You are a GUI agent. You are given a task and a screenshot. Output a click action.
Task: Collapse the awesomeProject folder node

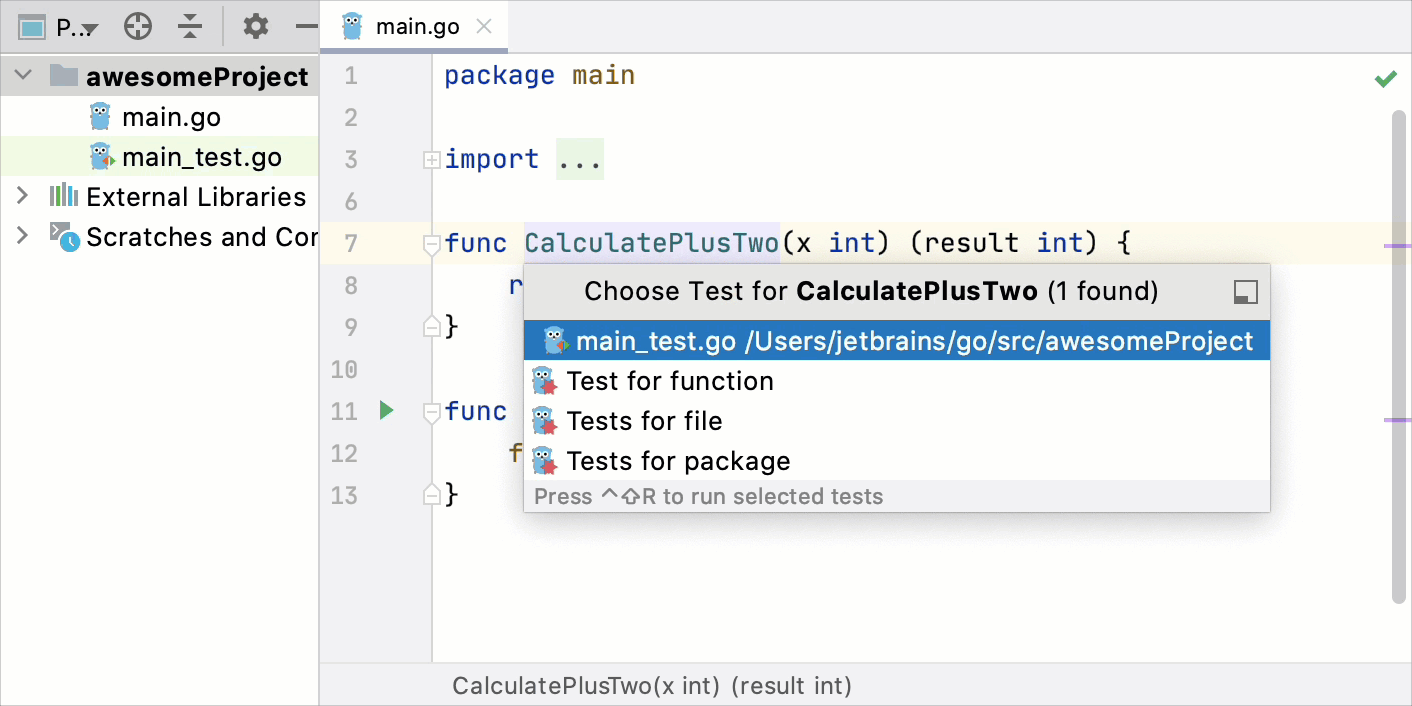pyautogui.click(x=25, y=77)
